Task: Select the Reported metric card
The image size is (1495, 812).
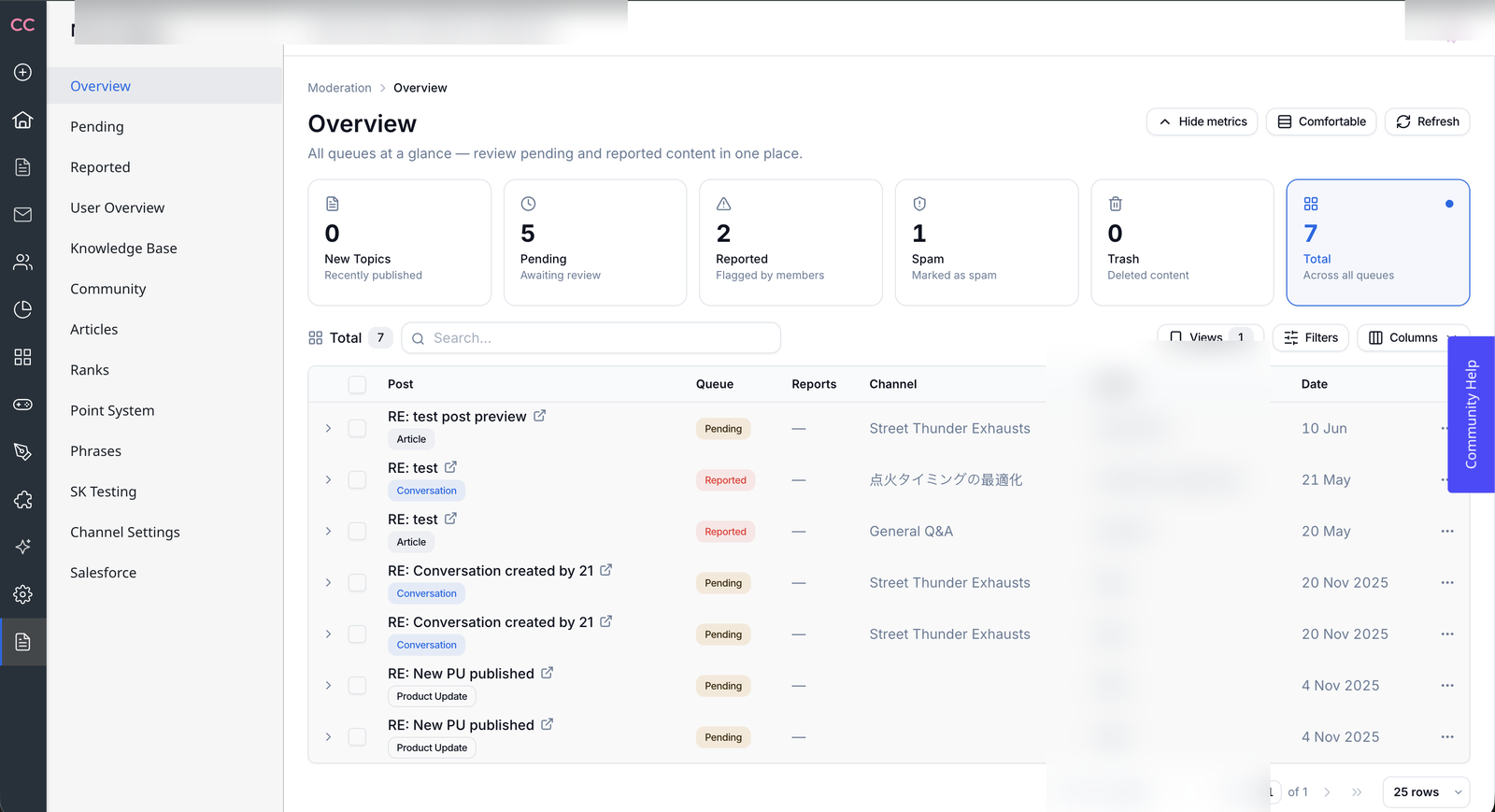Action: [790, 242]
